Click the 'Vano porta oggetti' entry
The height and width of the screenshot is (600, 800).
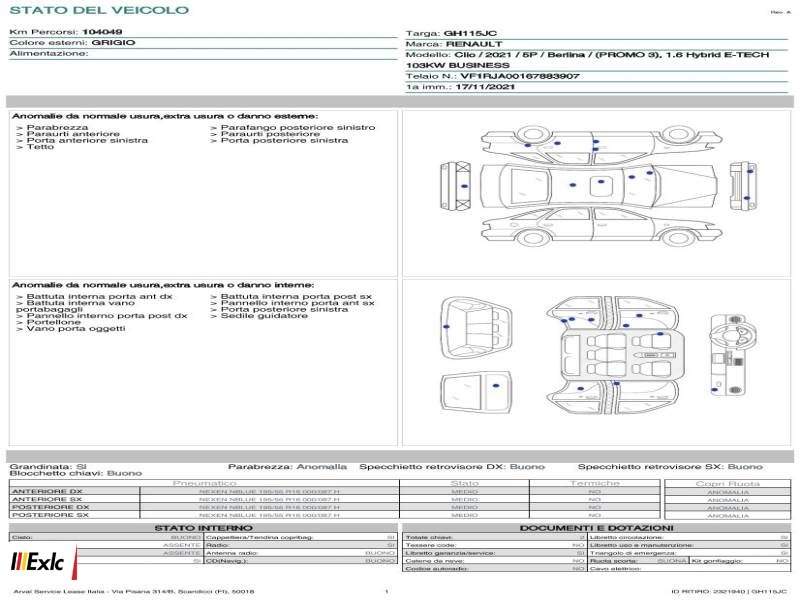pyautogui.click(x=76, y=329)
